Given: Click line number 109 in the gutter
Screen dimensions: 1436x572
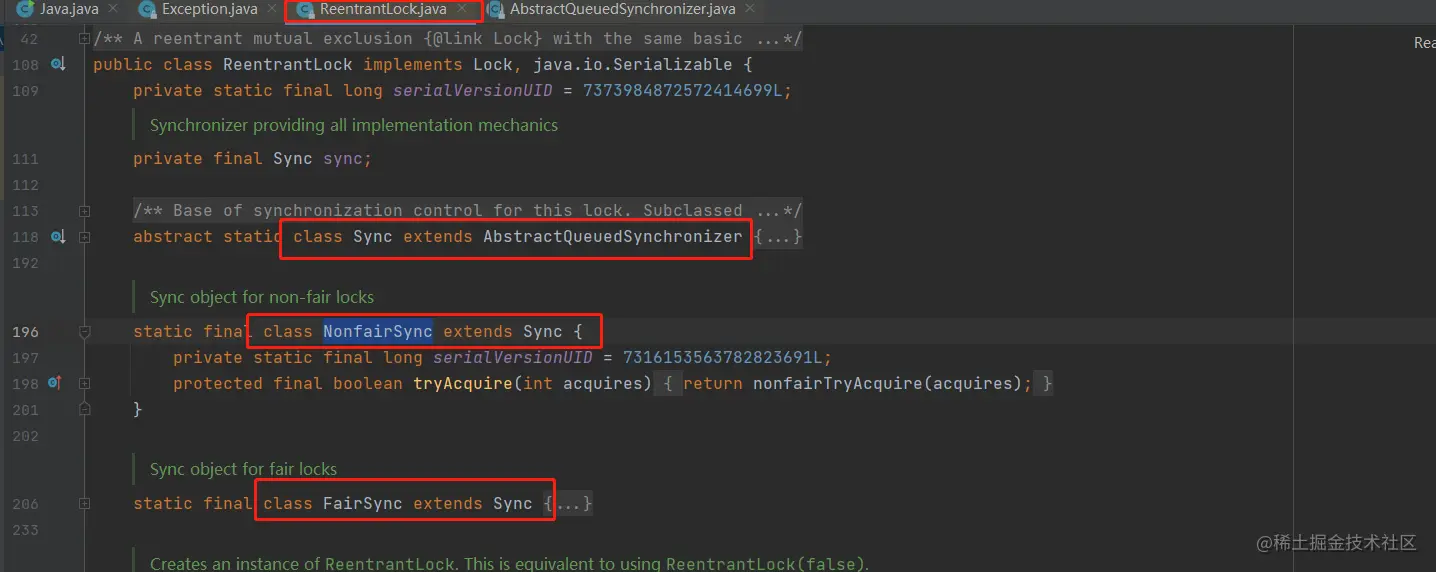Looking at the screenshot, I should [25, 91].
